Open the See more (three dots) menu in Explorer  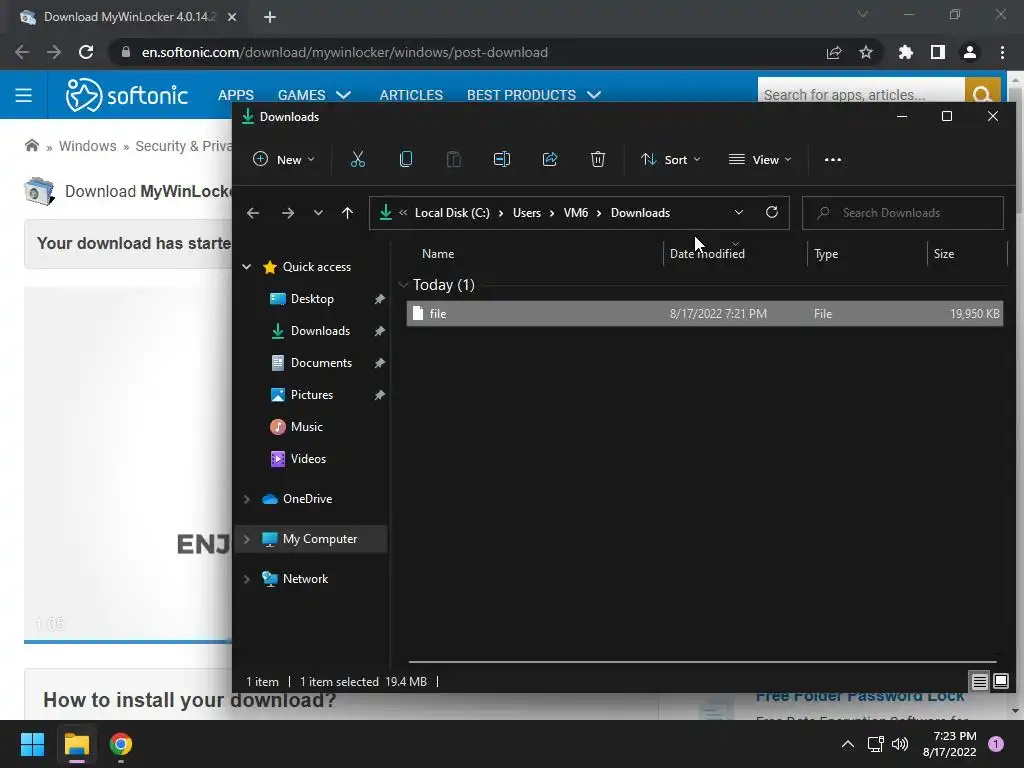833,159
